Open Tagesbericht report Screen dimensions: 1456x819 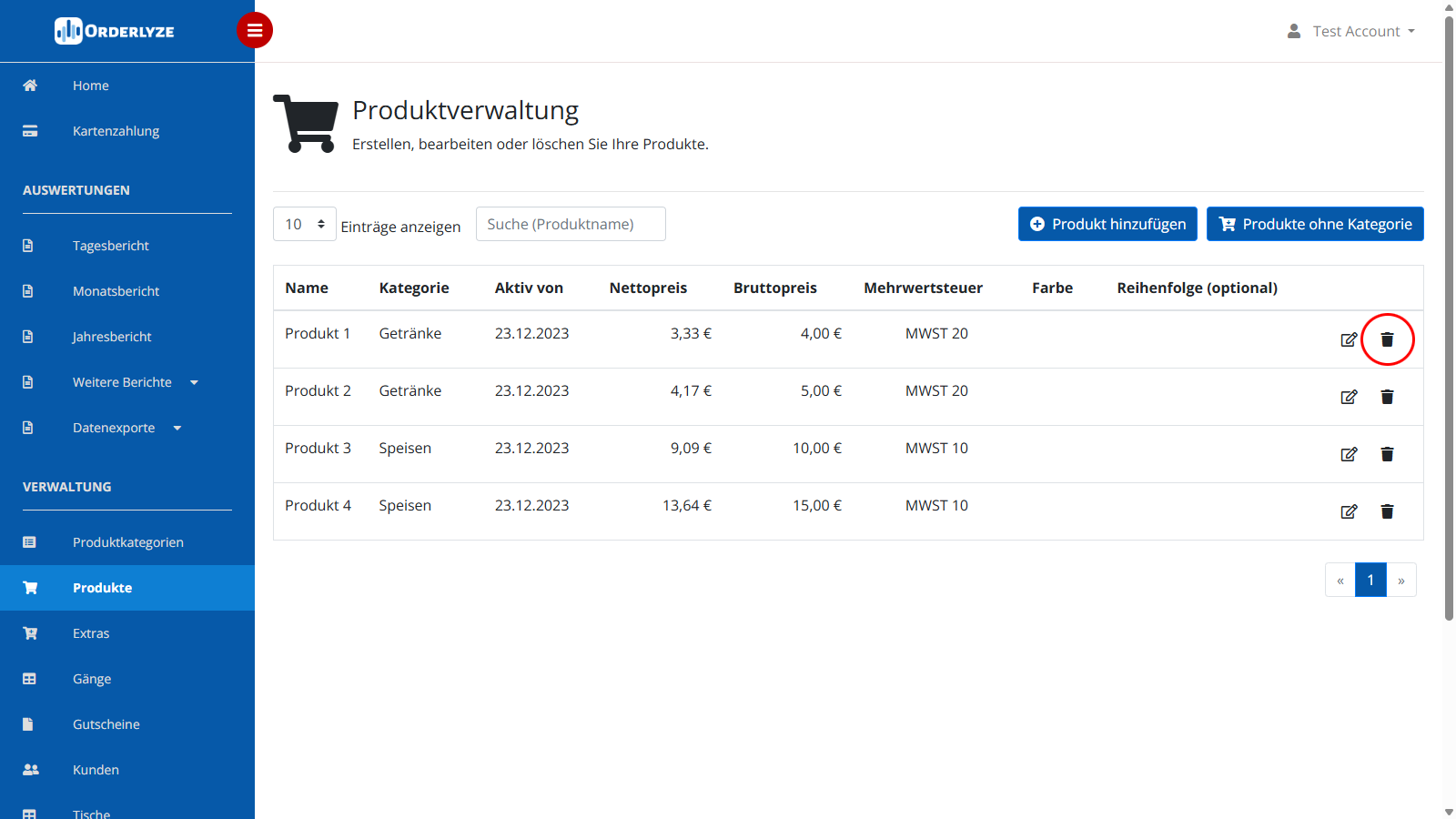click(x=127, y=246)
